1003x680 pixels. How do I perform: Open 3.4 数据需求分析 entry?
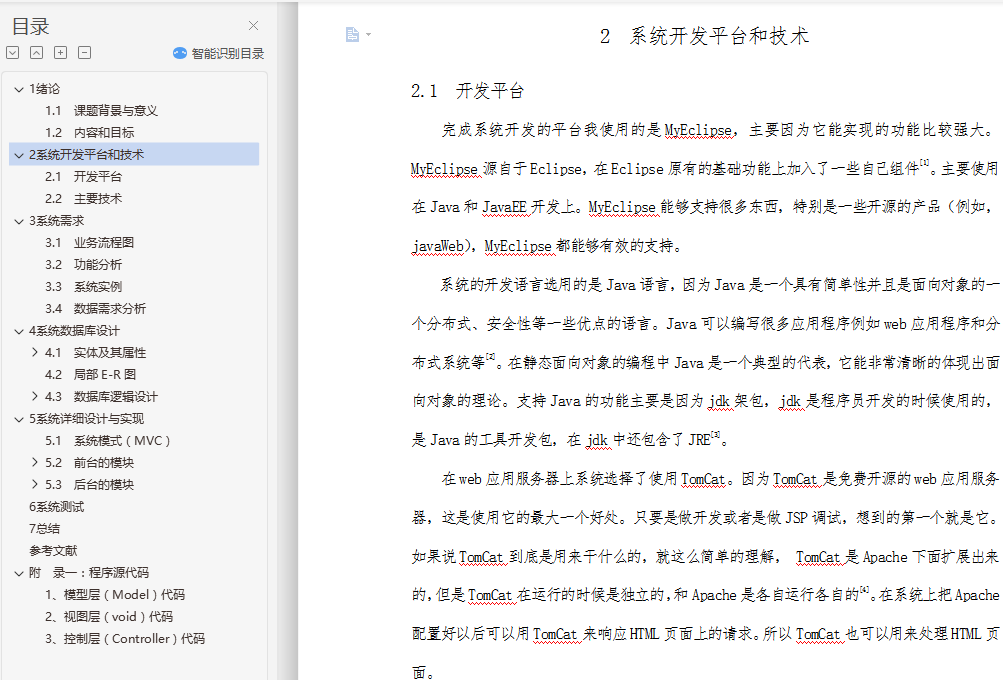[x=95, y=308]
